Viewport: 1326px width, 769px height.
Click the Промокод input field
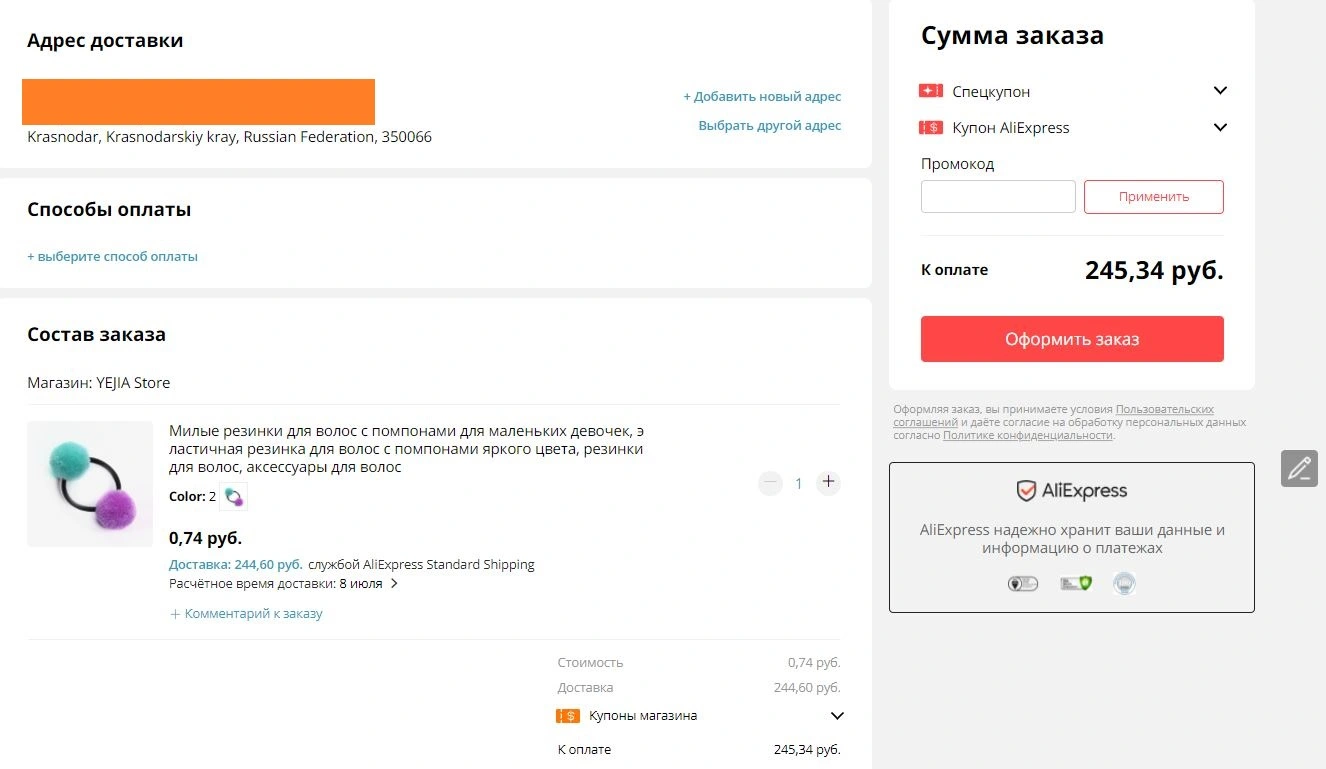point(998,197)
